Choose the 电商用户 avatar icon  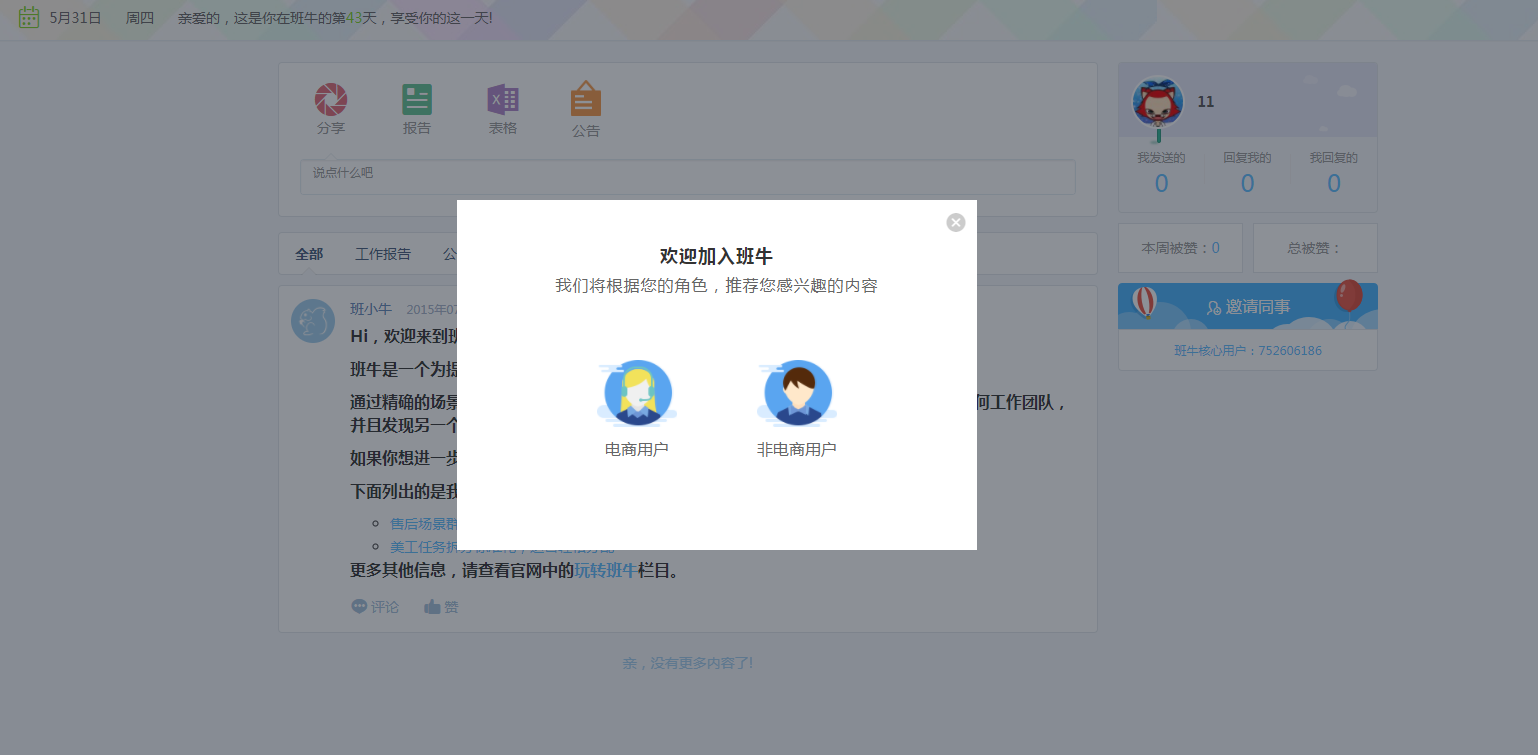point(637,393)
